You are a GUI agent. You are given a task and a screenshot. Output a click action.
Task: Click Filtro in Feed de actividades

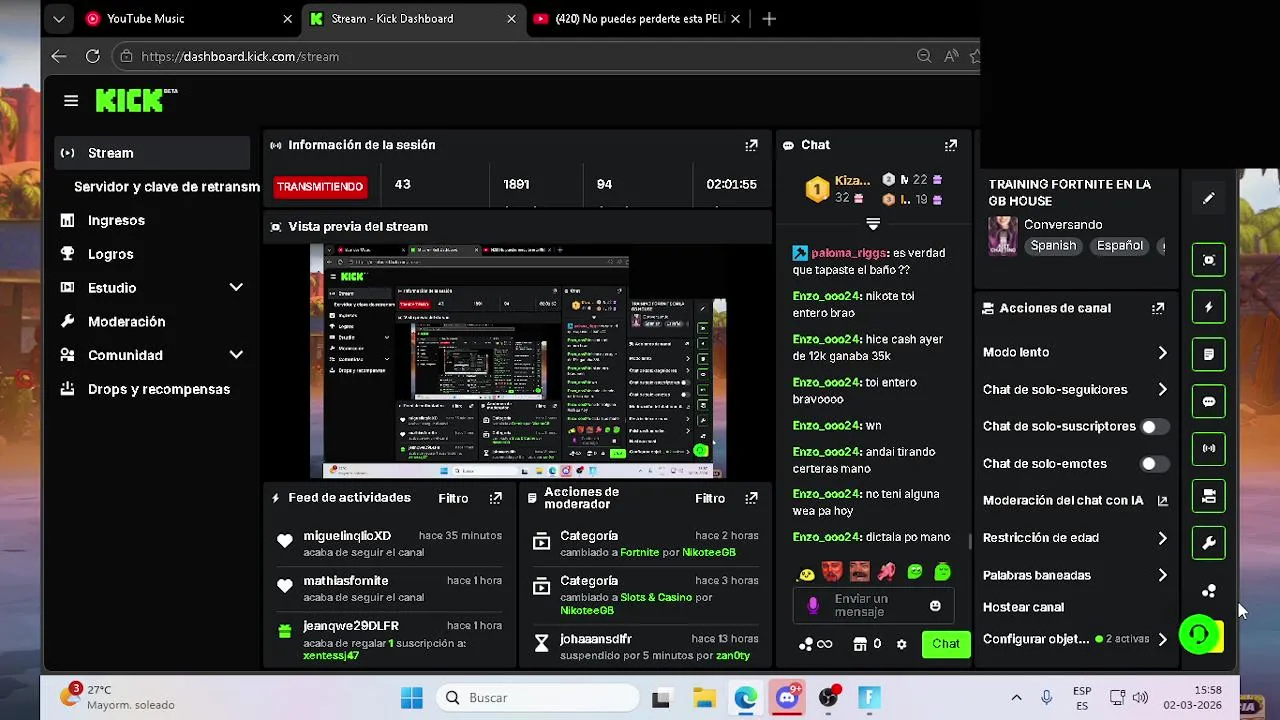453,498
